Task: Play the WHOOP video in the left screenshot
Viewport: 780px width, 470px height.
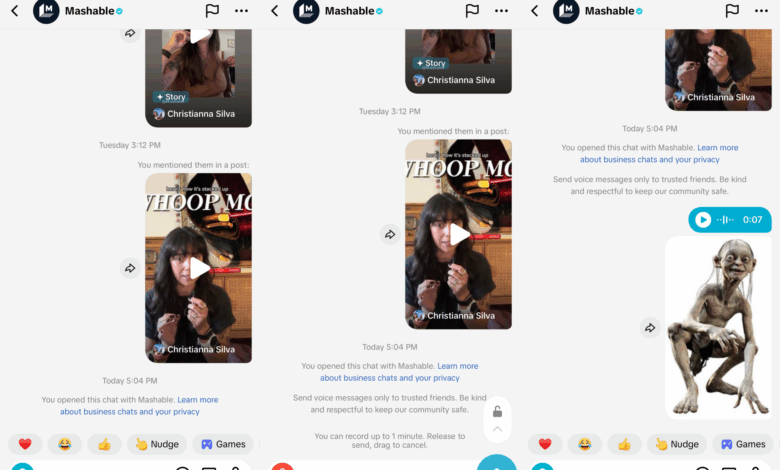Action: [199, 268]
